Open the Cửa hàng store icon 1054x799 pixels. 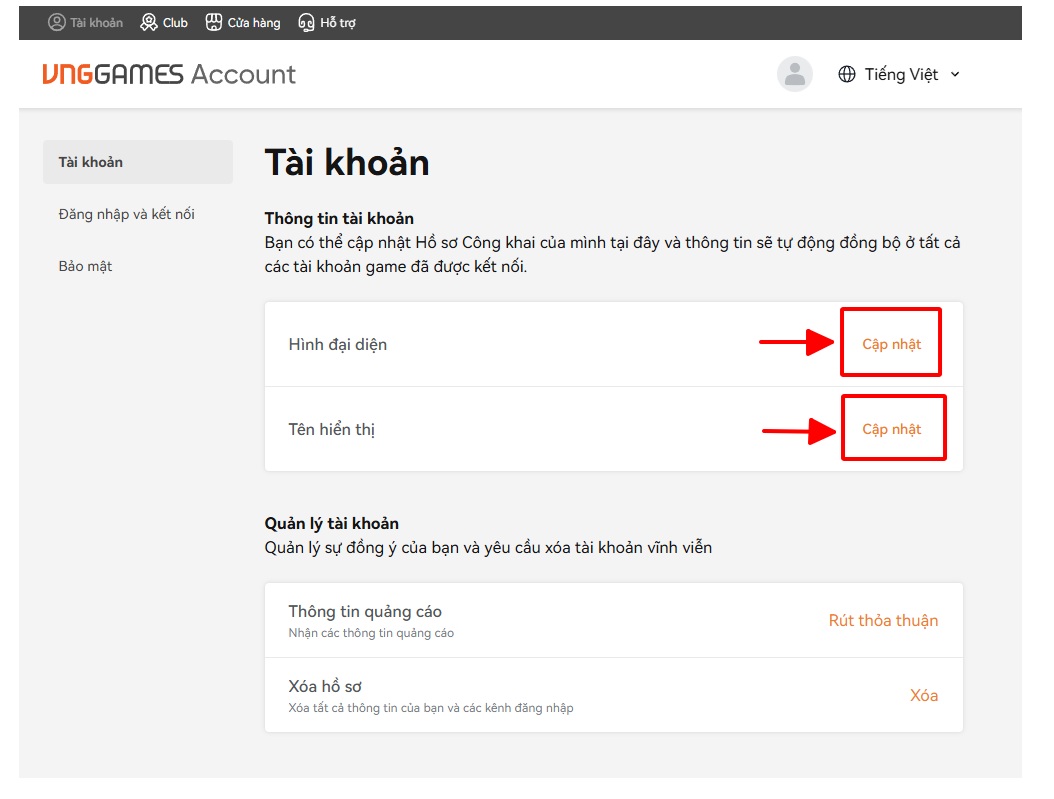coord(213,22)
